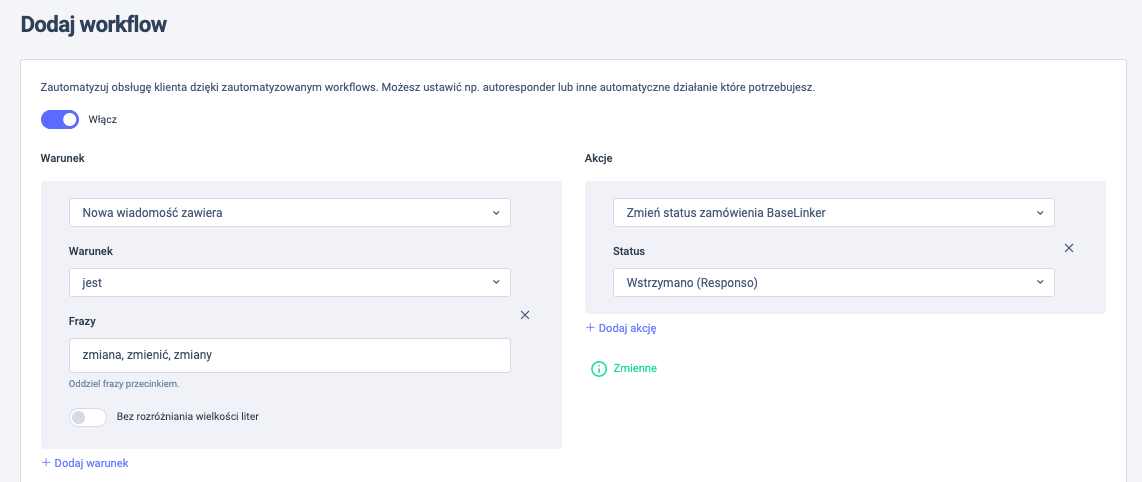This screenshot has width=1142, height=482.
Task: Click the plus icon beside Dodaj akcję
Action: pos(590,327)
